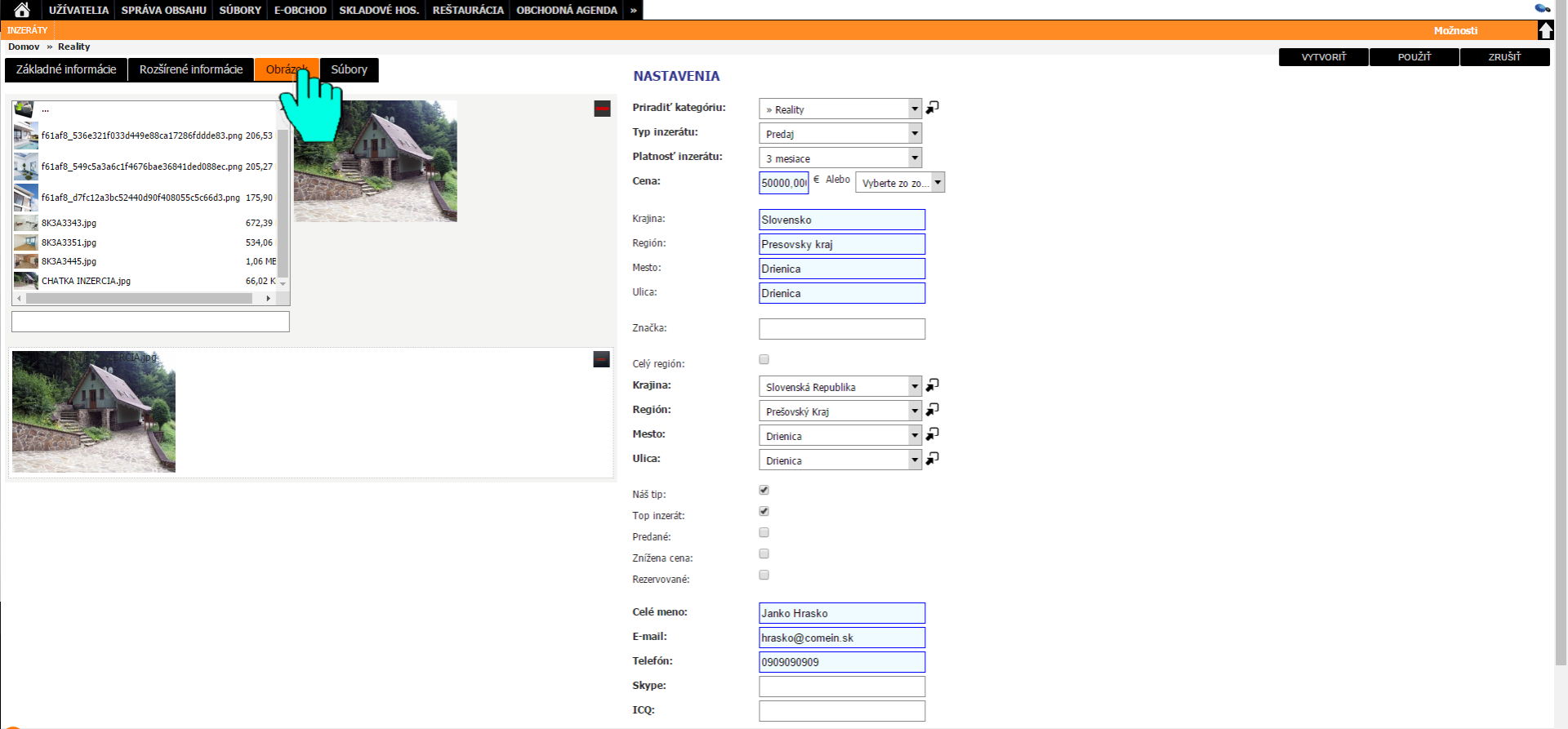Remove the preview image with red minus icon

click(x=602, y=109)
